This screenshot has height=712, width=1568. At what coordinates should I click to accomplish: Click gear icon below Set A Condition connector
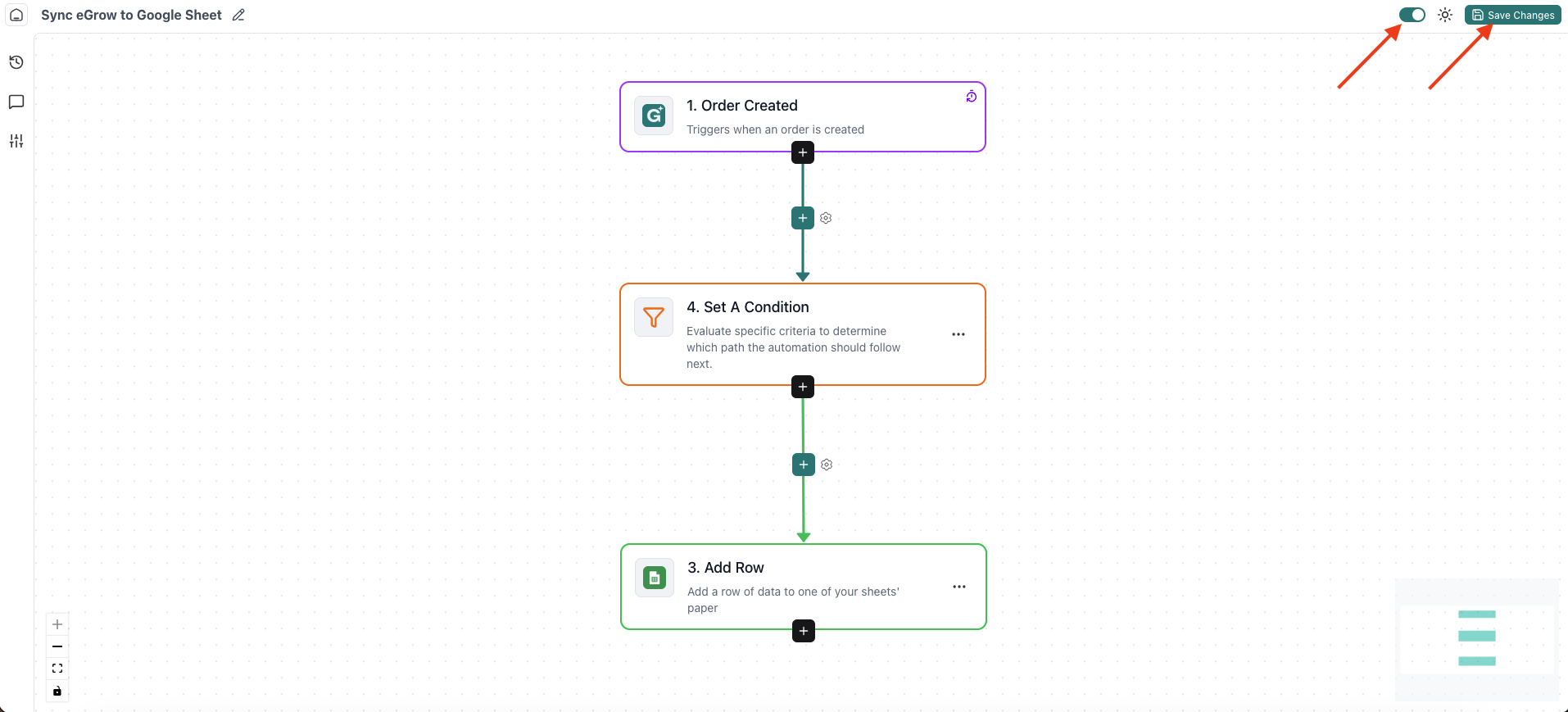click(x=827, y=465)
